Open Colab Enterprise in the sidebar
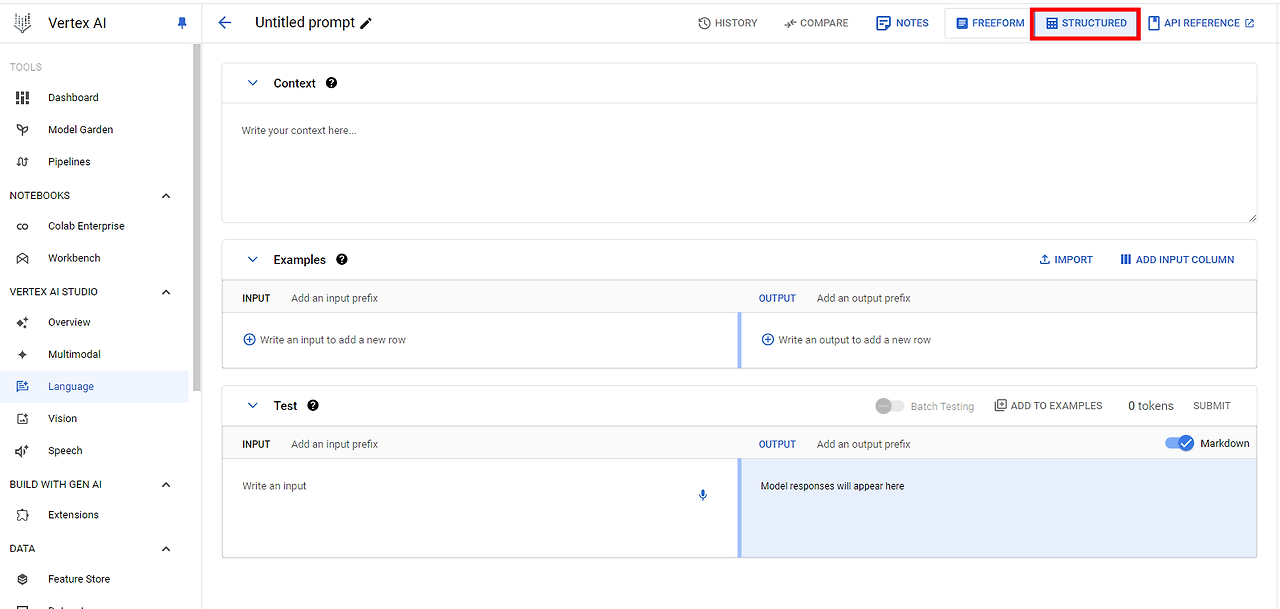This screenshot has height=609, width=1280. (94, 226)
